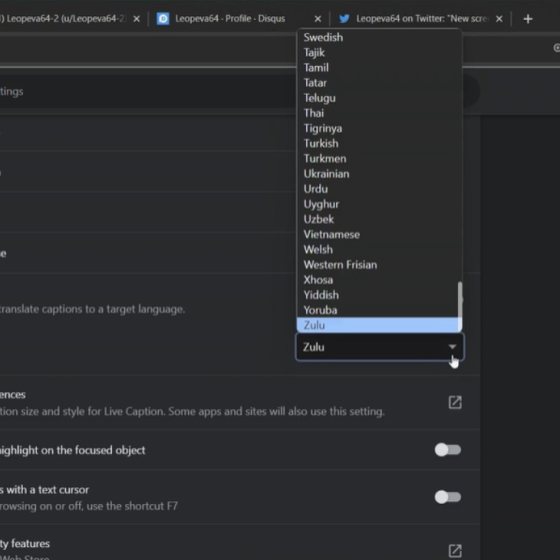Select Swedish in the language list
Screen dimensions: 560x560
[378, 37]
